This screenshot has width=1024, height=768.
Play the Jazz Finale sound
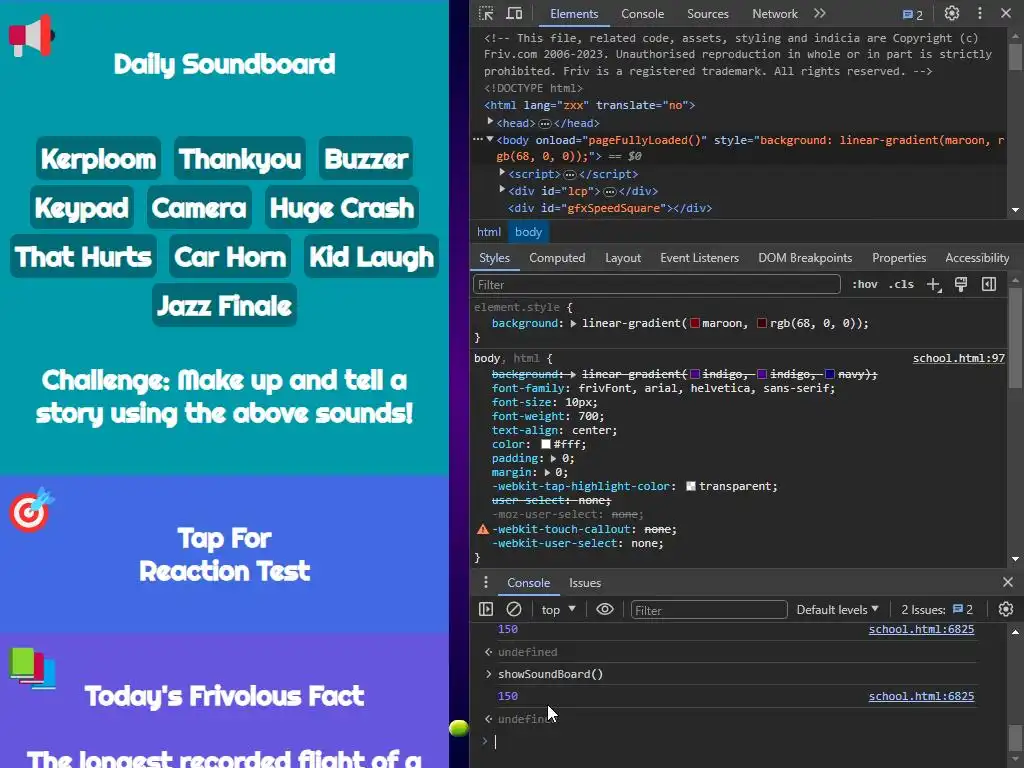pos(225,306)
